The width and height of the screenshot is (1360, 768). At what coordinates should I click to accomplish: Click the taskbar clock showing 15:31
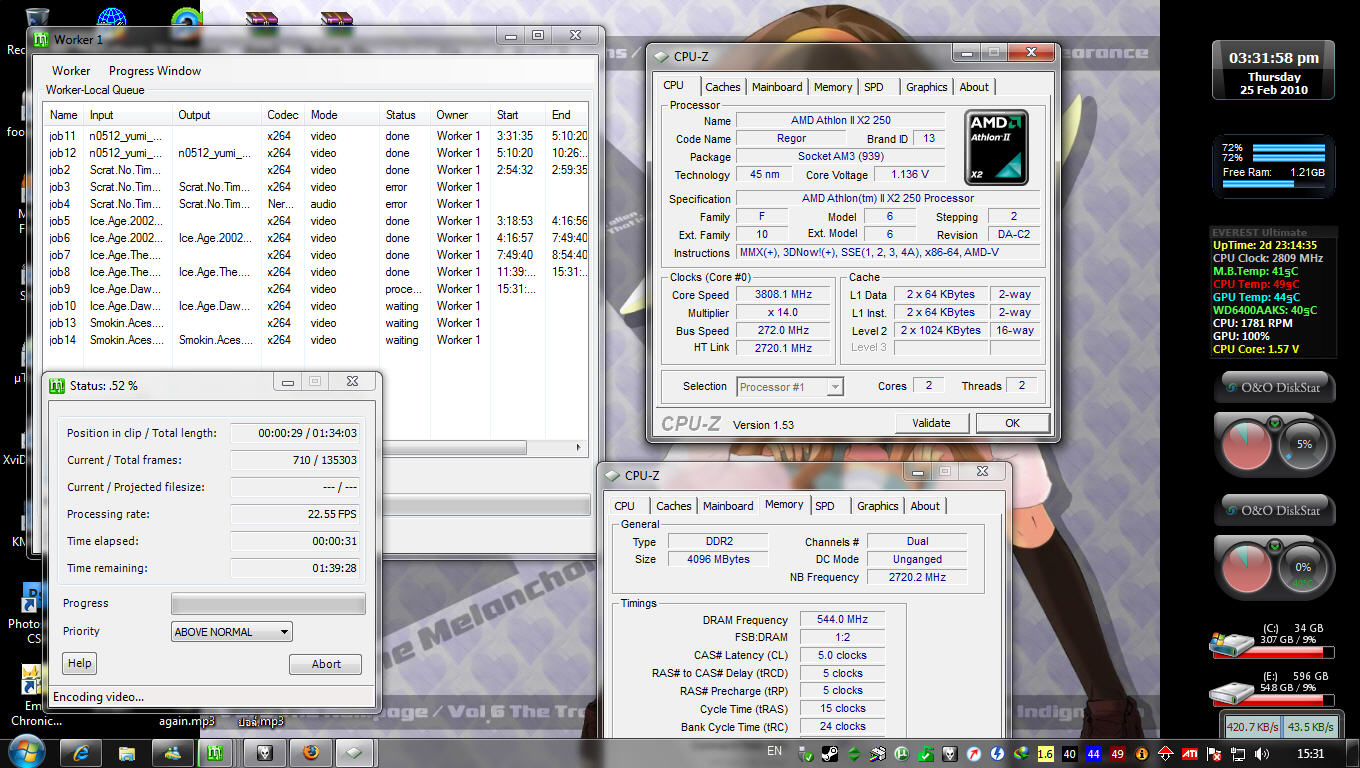click(x=1311, y=753)
